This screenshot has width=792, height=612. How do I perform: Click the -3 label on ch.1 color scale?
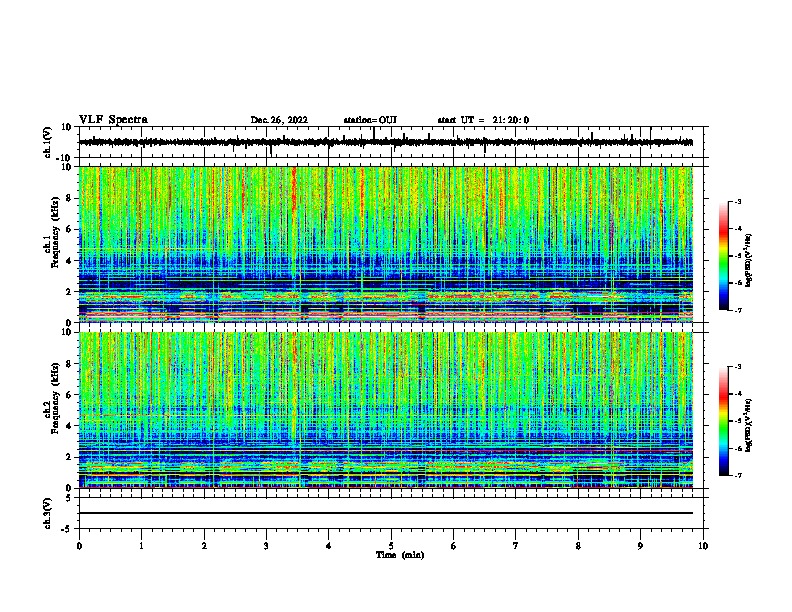tap(737, 201)
